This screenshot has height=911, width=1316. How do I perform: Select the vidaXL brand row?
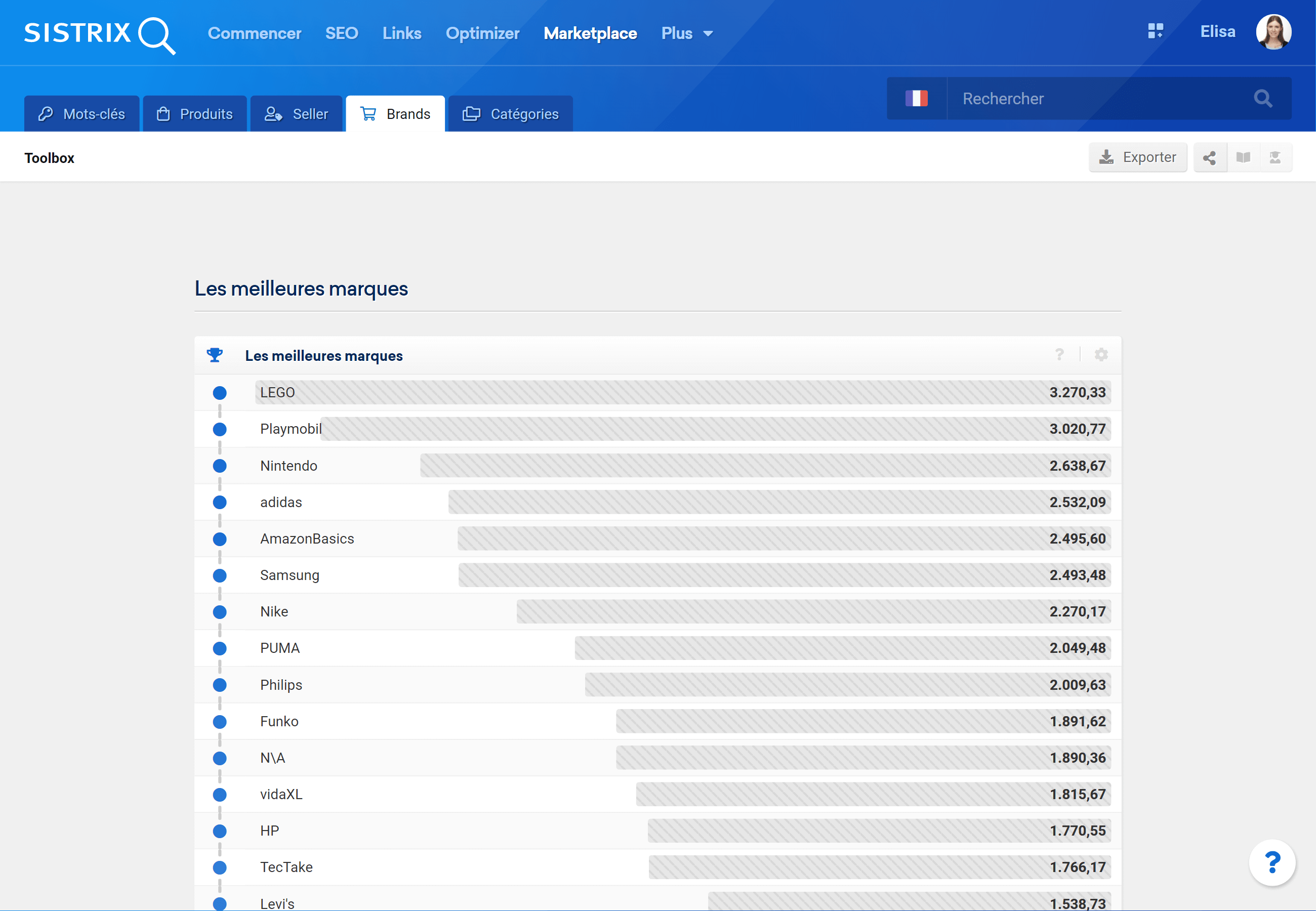[x=657, y=794]
